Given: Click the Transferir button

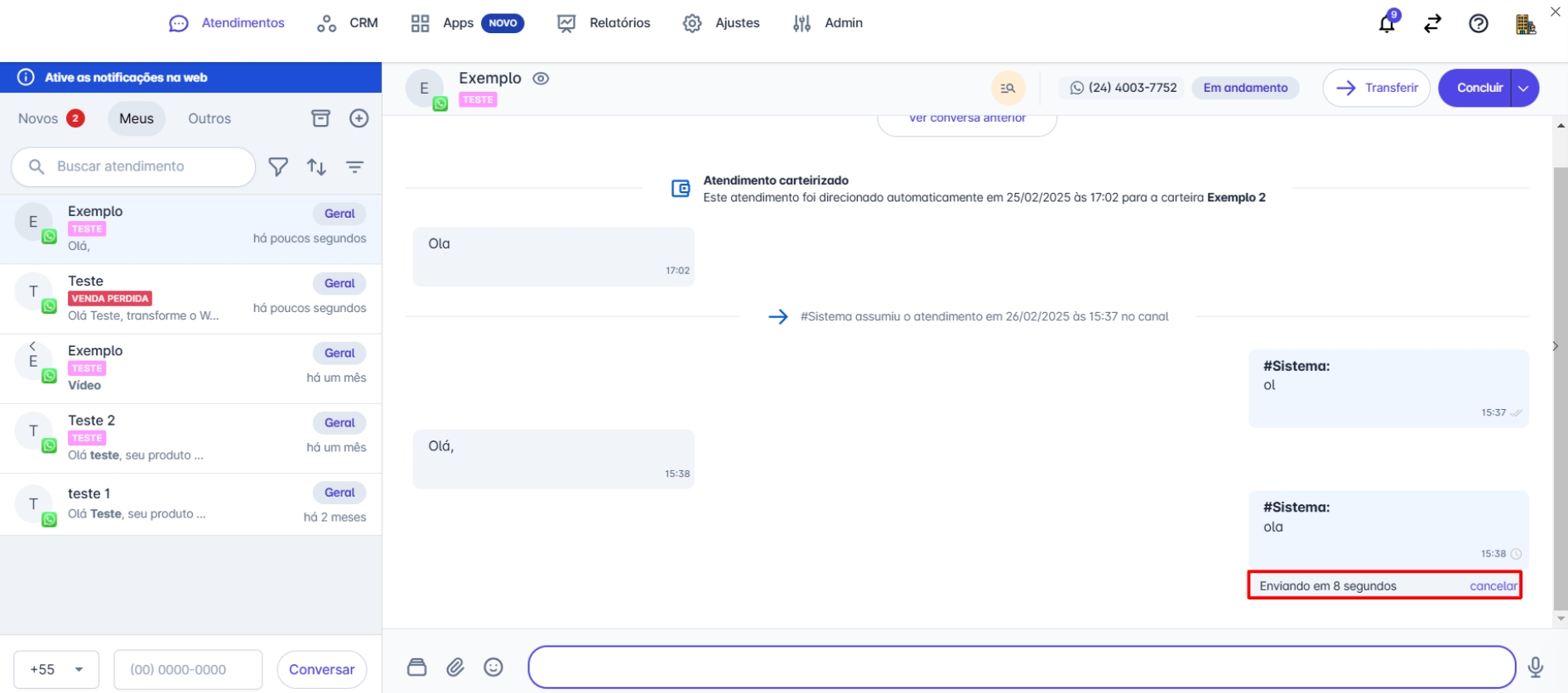Looking at the screenshot, I should coord(1376,88).
